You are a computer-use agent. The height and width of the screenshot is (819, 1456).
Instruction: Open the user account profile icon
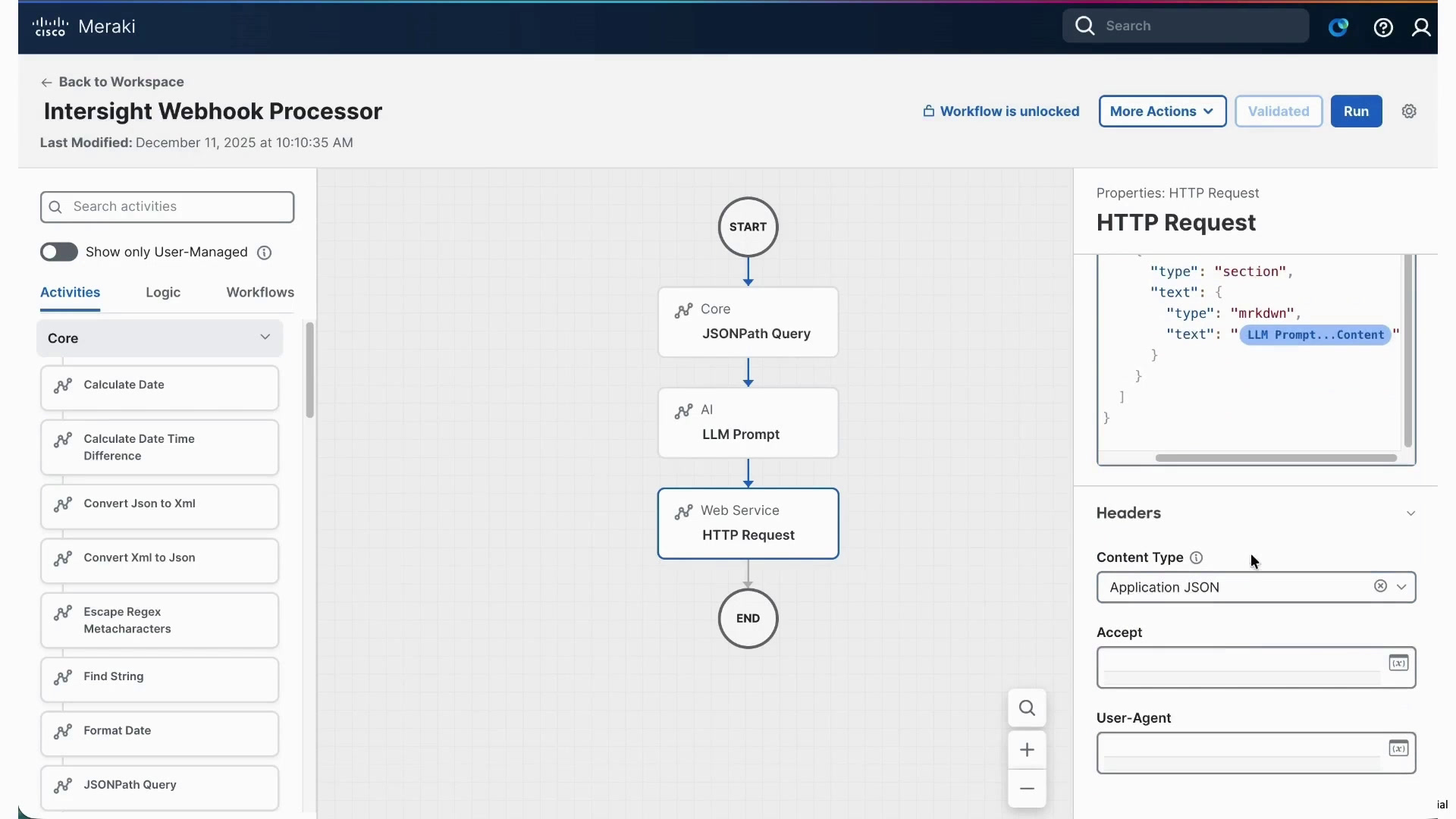(x=1421, y=27)
